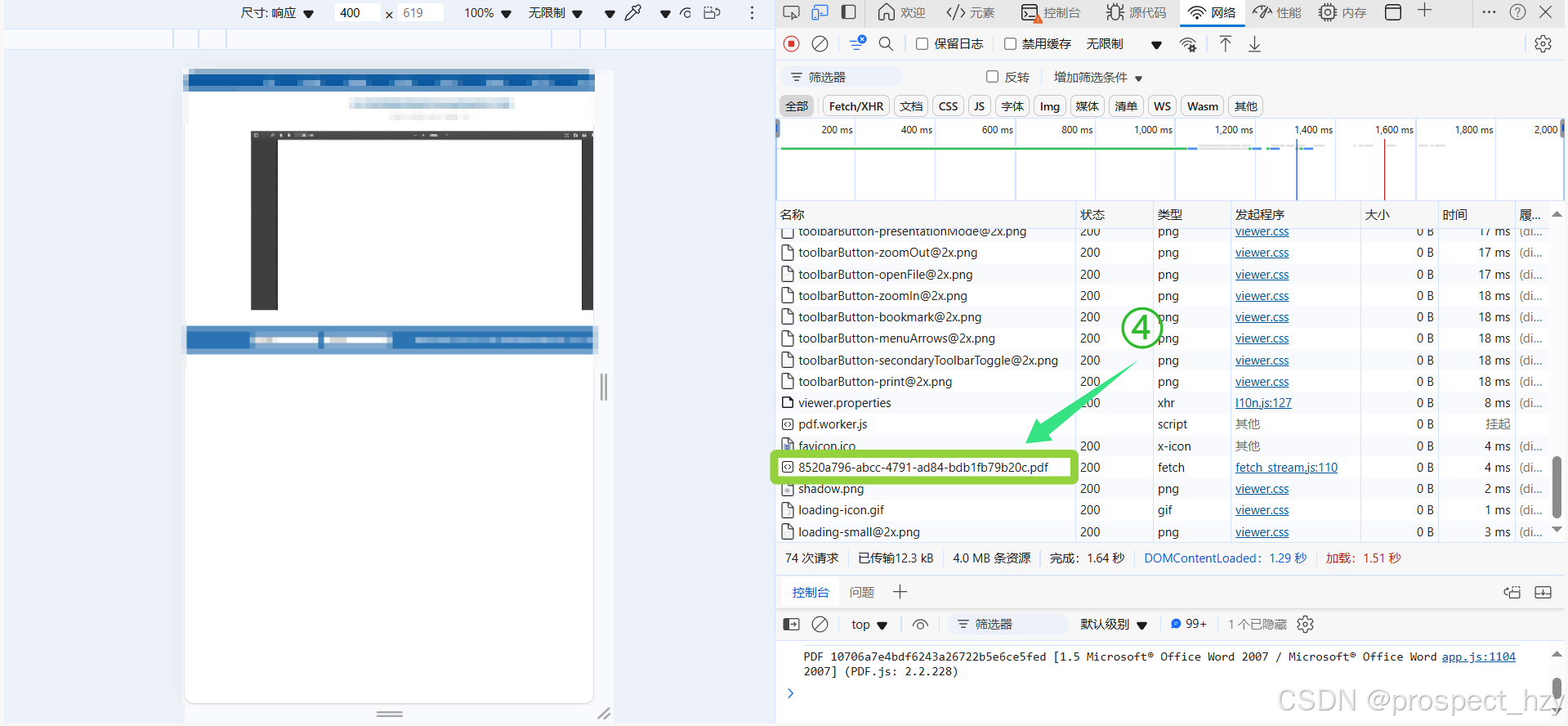The image size is (1568, 726).
Task: Click the viewport width field 400
Action: click(x=356, y=13)
